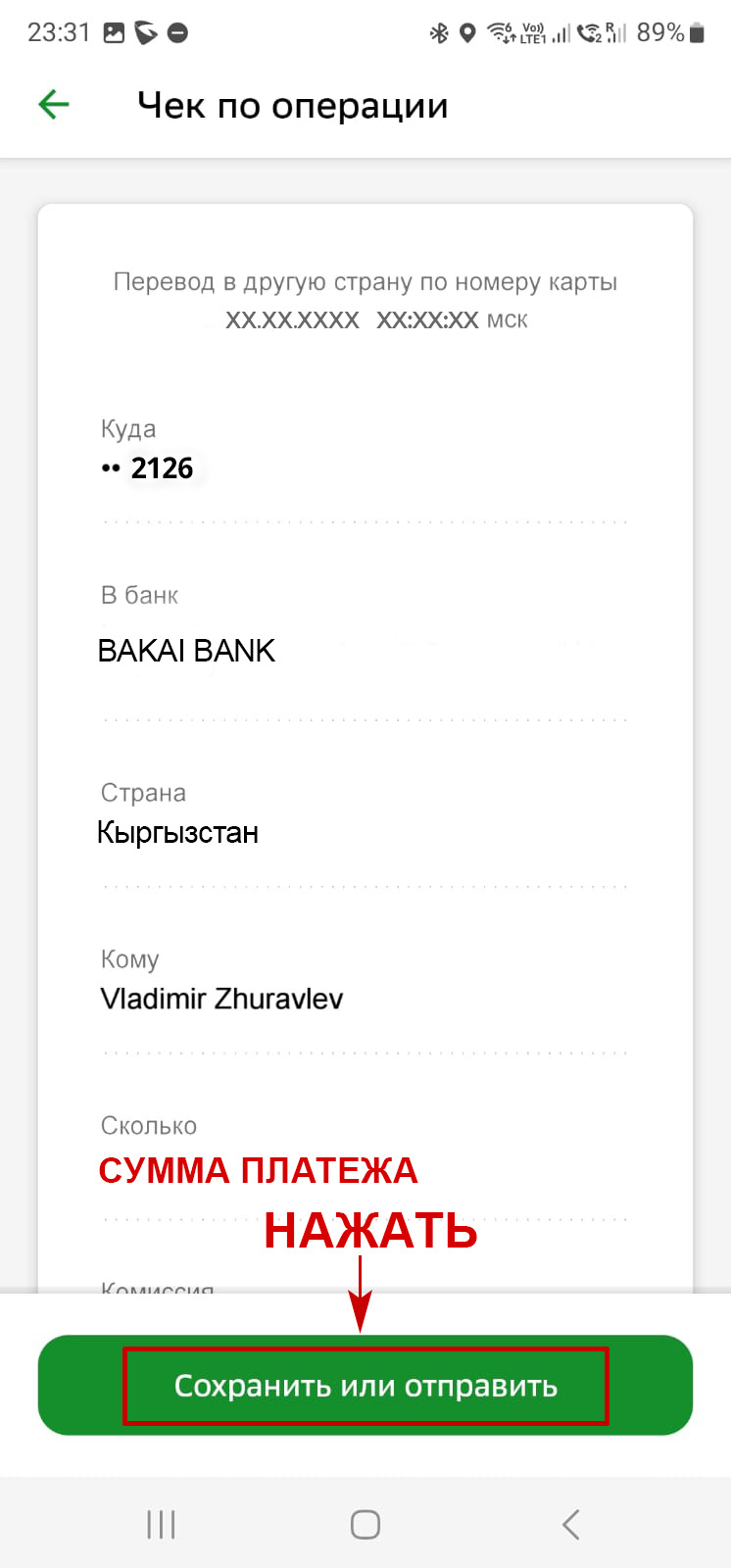Tap the location pin status icon
Image resolution: width=731 pixels, height=1568 pixels.
[467, 33]
